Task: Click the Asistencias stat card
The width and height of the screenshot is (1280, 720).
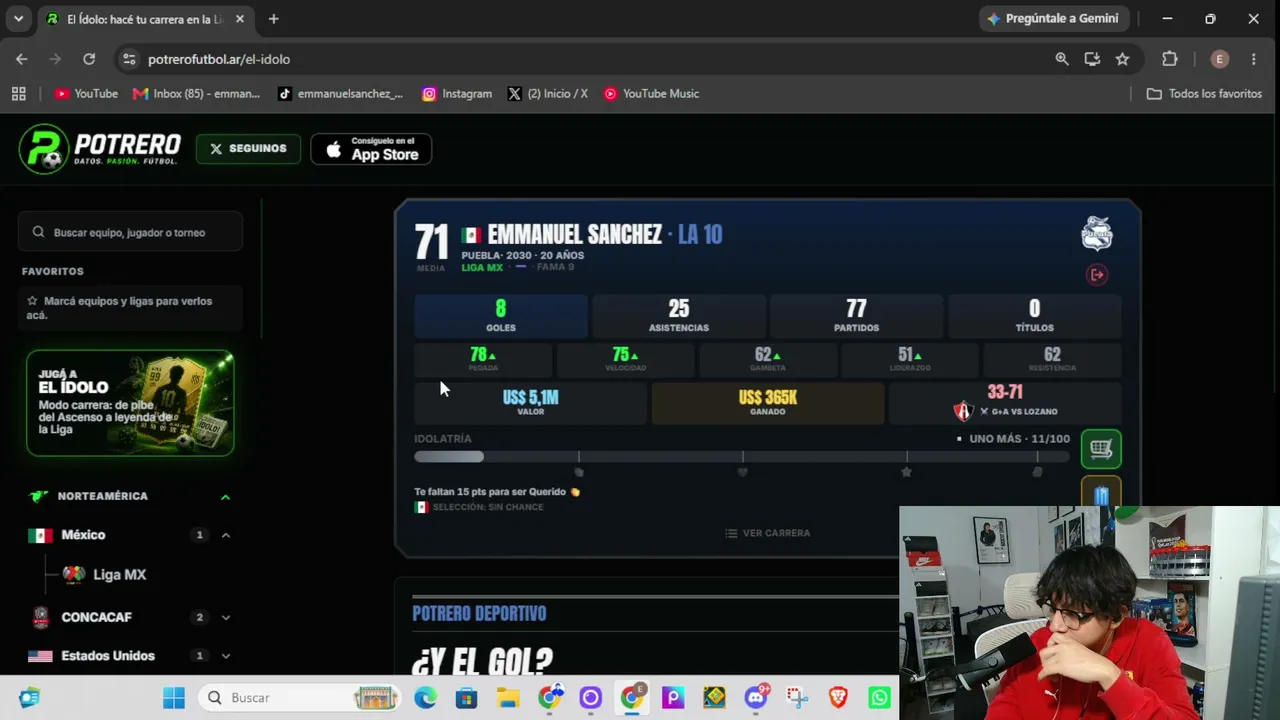Action: tap(679, 316)
